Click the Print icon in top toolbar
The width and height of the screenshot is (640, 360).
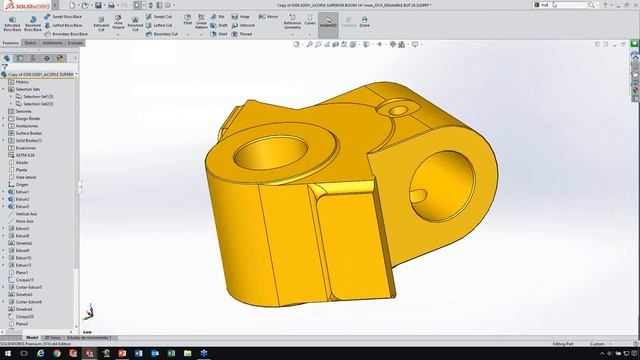[111, 5]
